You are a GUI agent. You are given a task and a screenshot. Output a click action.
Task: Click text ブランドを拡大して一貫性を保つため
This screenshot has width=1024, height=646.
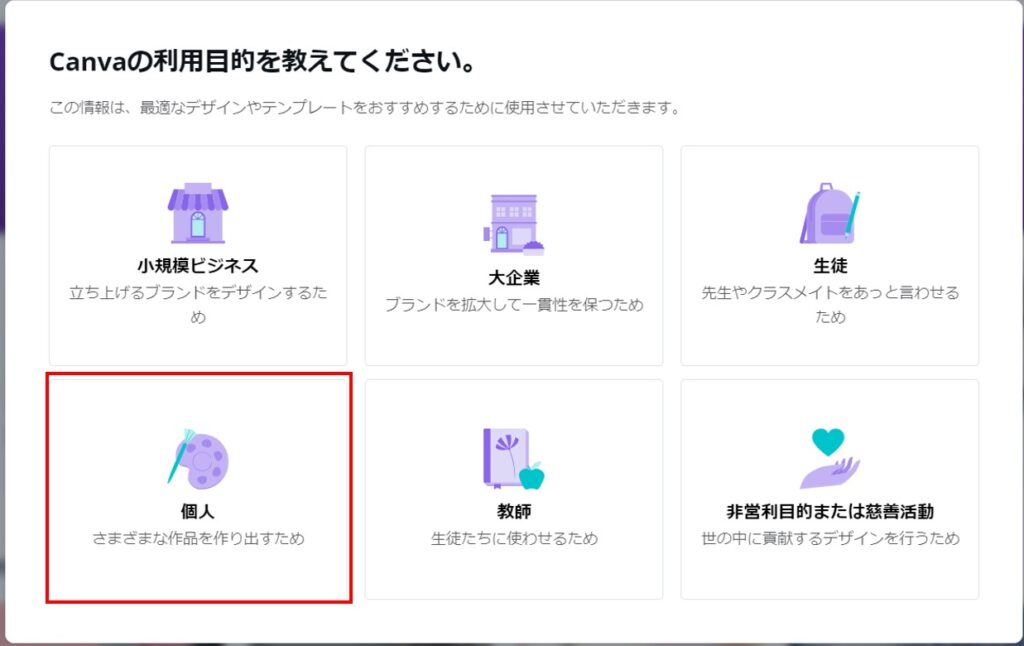tap(514, 304)
